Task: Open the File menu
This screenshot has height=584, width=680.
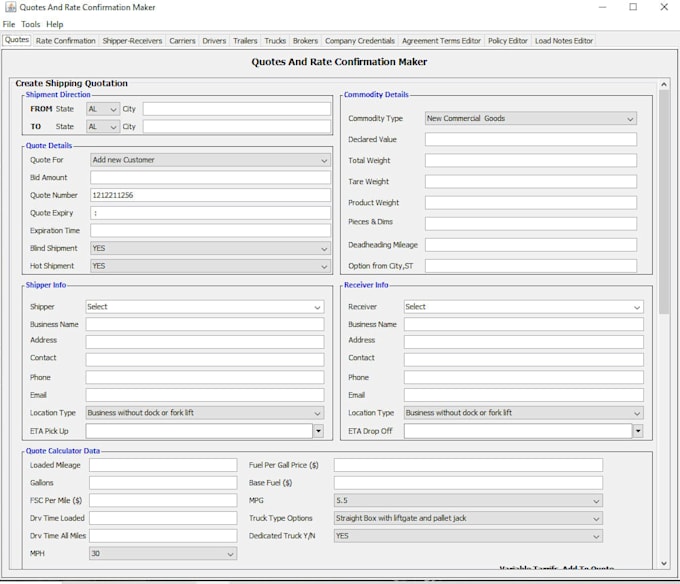Action: [x=9, y=24]
